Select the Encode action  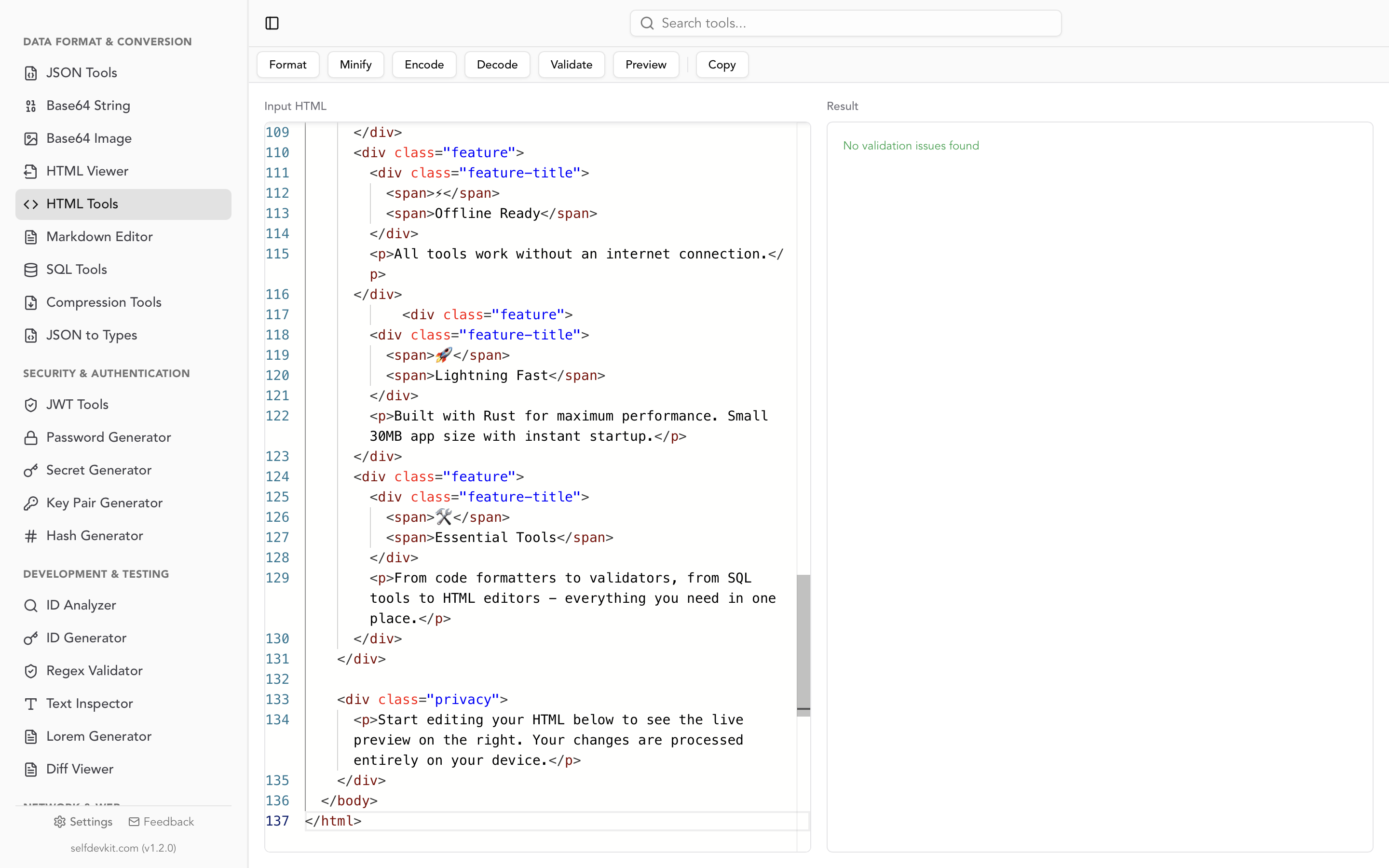[x=423, y=64]
